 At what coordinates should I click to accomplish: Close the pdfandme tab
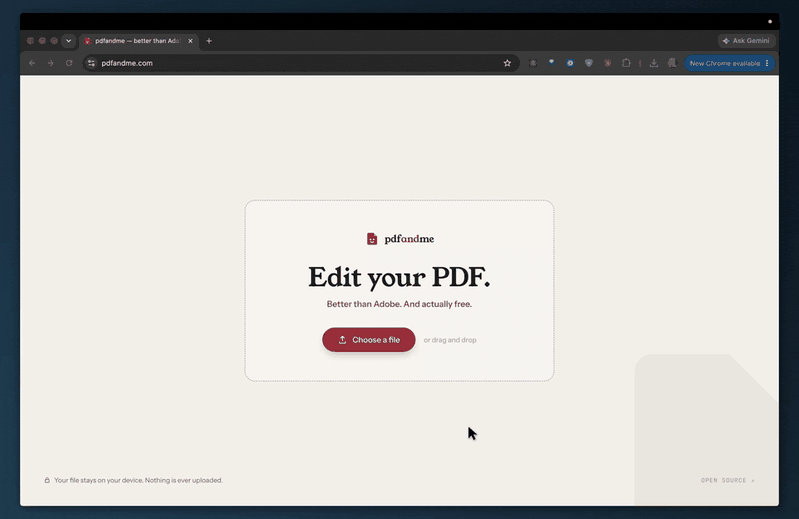tap(190, 41)
